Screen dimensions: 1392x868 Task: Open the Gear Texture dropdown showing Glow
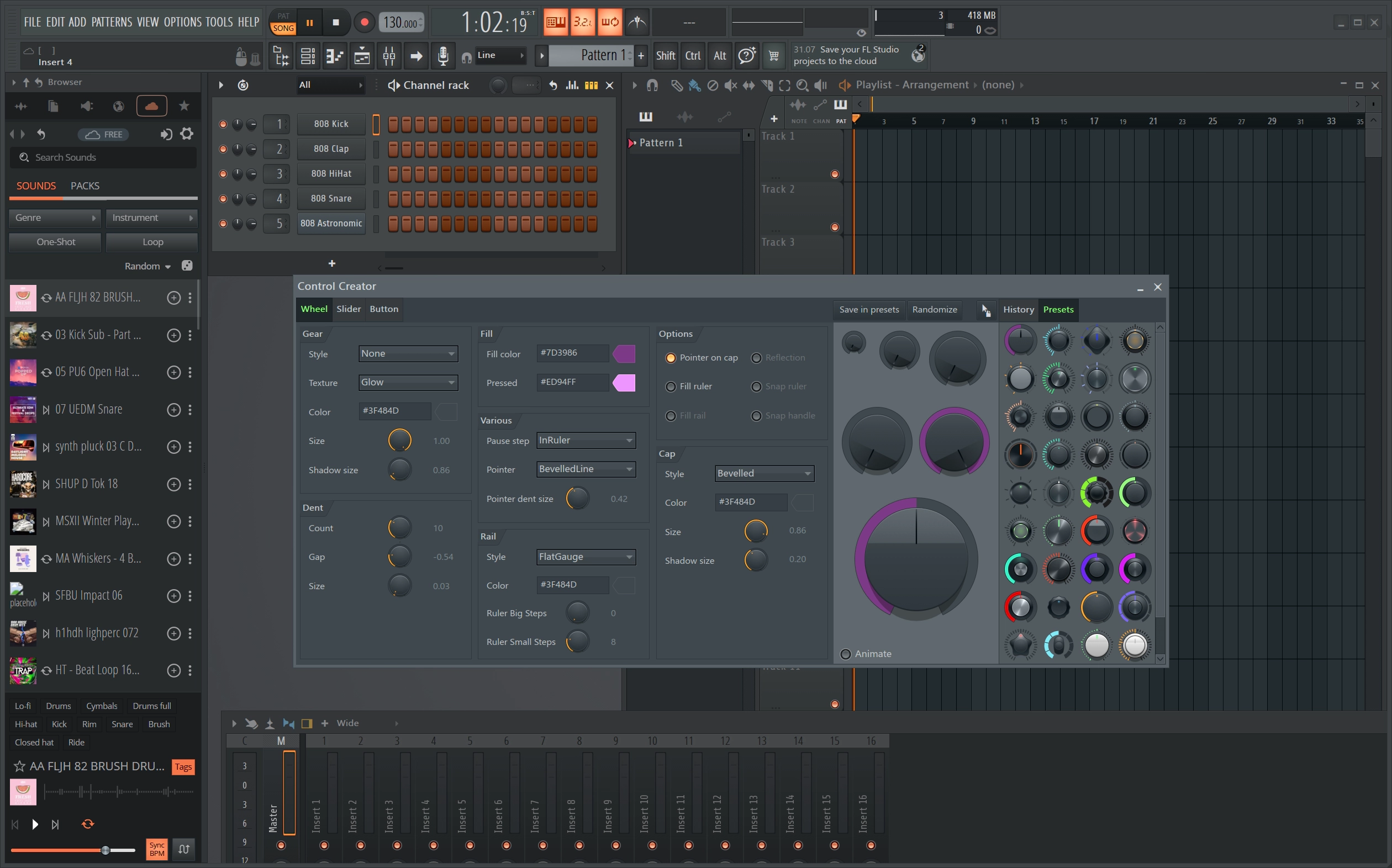[x=408, y=382]
